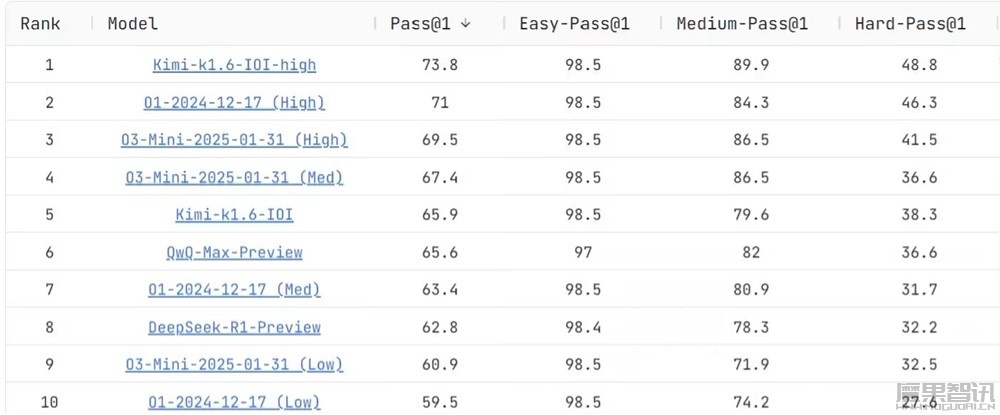This screenshot has width=1000, height=415.
Task: Click the Pass@1 sort arrow icon
Action: 466,24
